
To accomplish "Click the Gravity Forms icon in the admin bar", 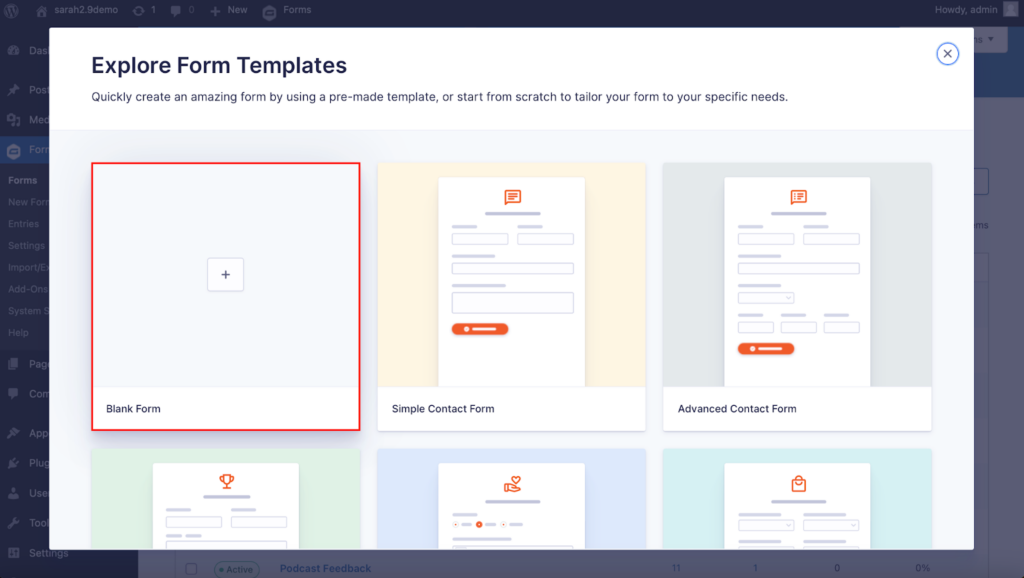I will click(269, 10).
